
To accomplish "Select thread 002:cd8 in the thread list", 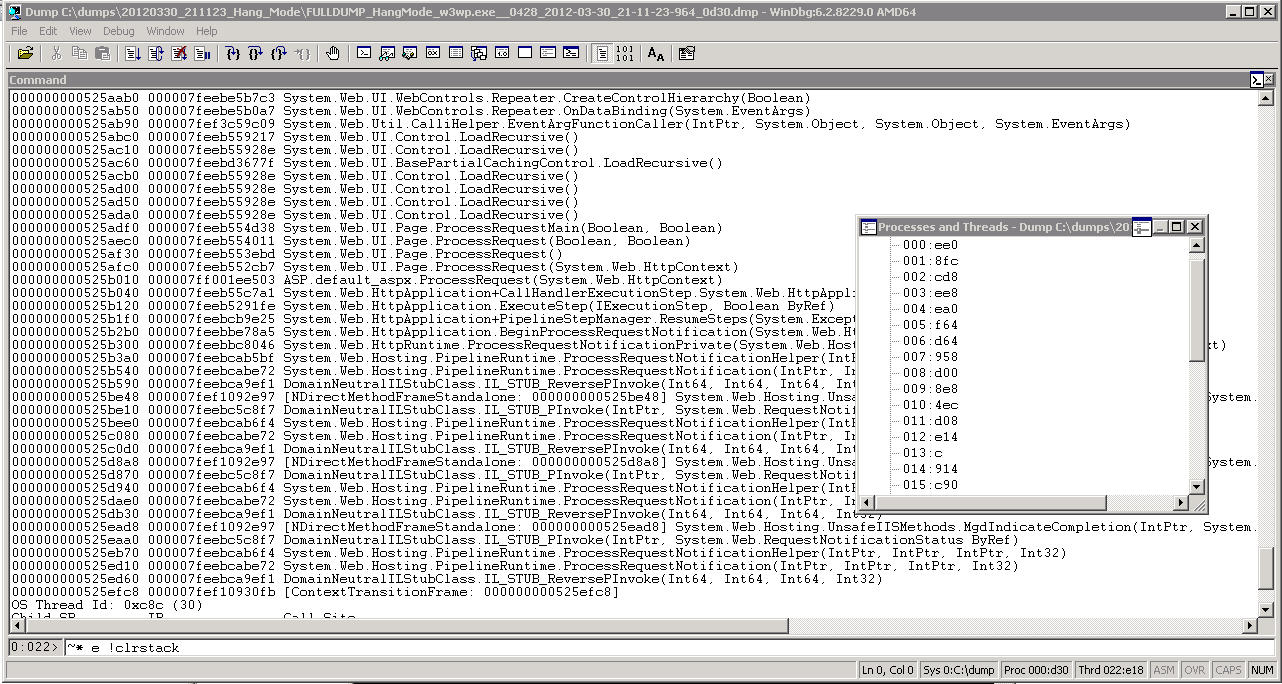I will tap(930, 277).
